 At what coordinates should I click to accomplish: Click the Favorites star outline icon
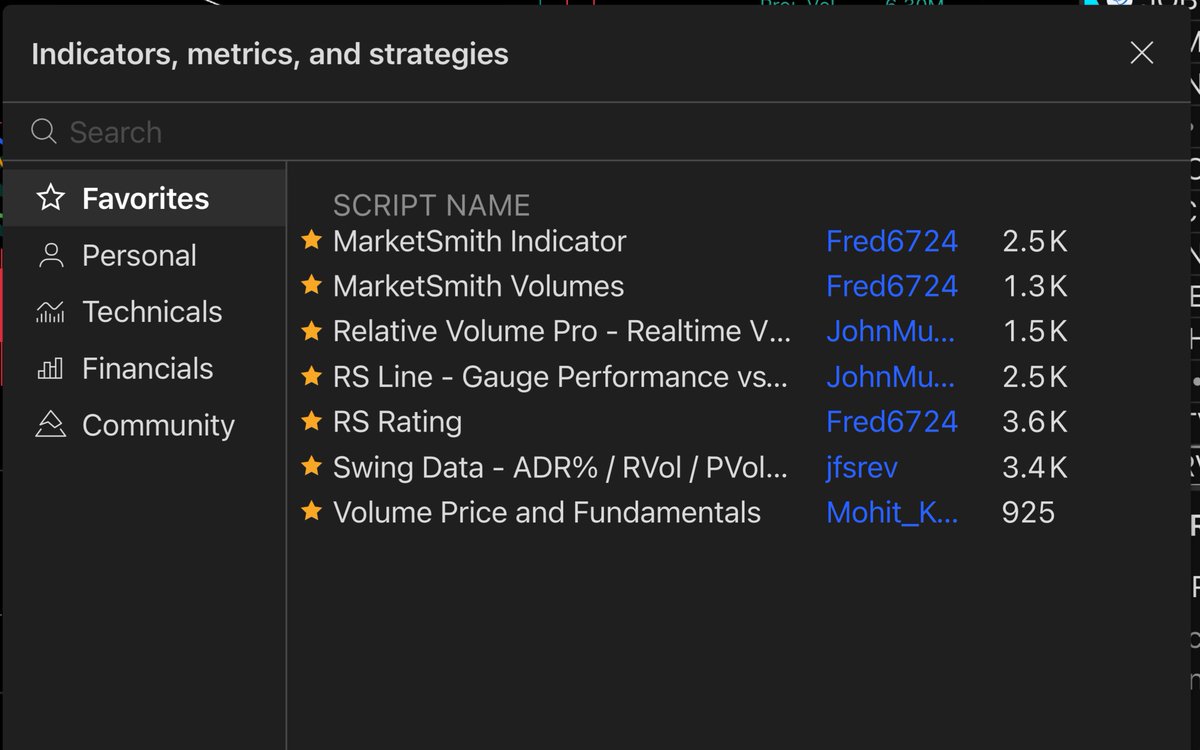(x=50, y=198)
